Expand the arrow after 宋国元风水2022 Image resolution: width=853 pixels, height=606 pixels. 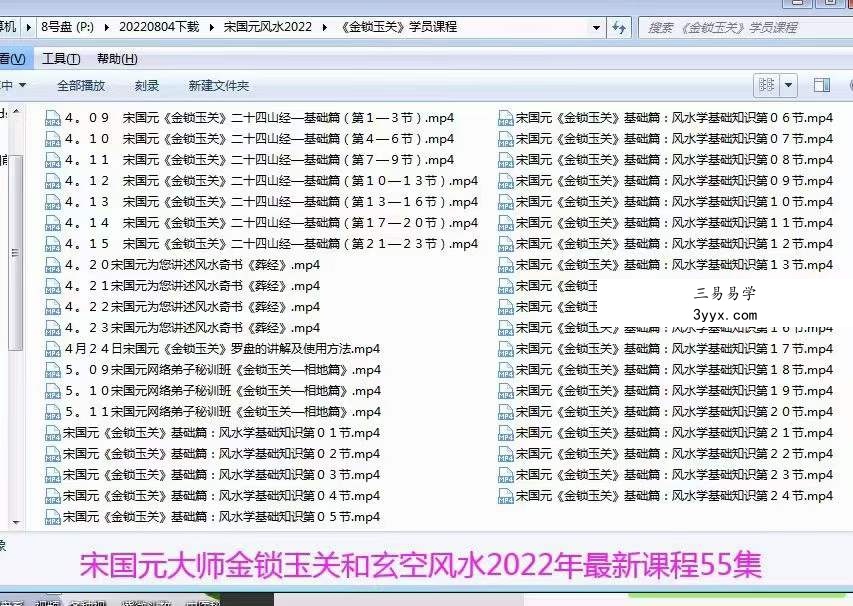(x=325, y=27)
